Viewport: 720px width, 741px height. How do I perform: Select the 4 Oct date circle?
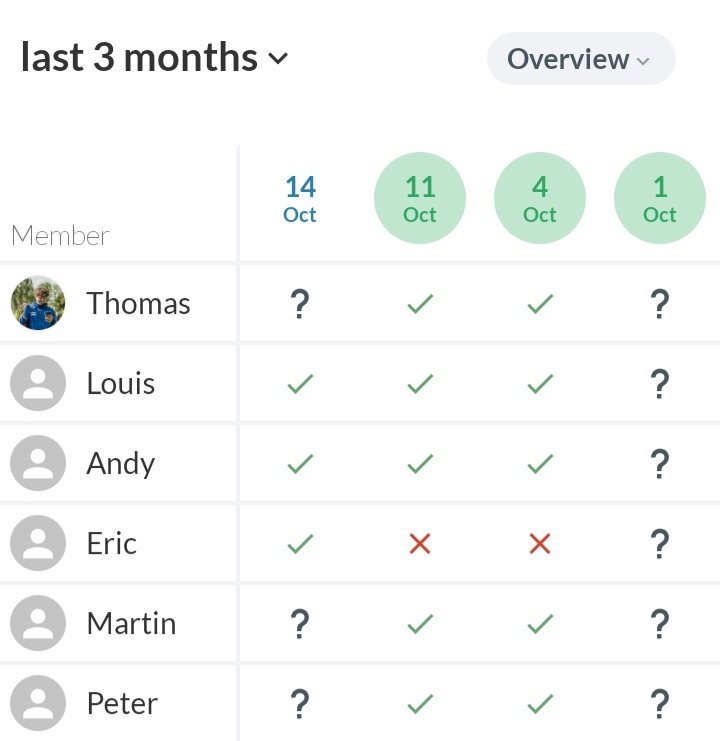pyautogui.click(x=540, y=199)
